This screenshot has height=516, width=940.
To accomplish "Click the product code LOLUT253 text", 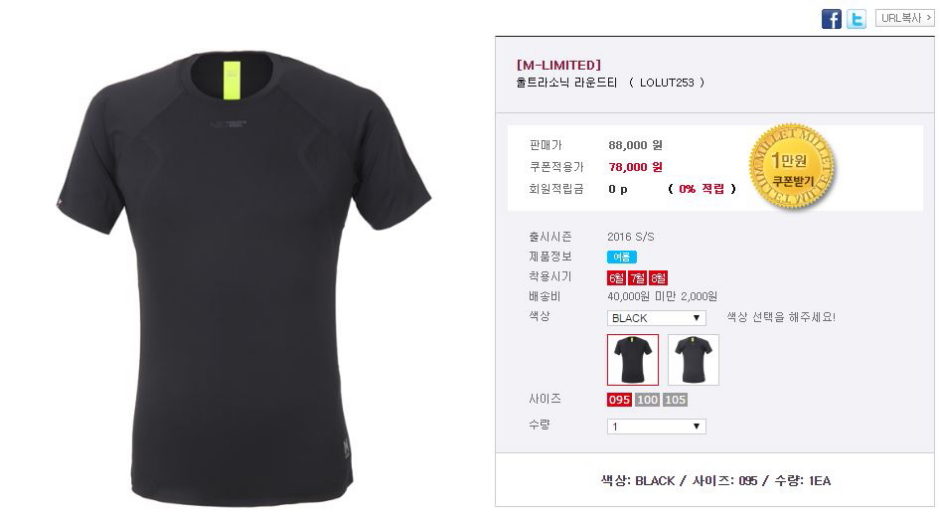I will coord(667,83).
